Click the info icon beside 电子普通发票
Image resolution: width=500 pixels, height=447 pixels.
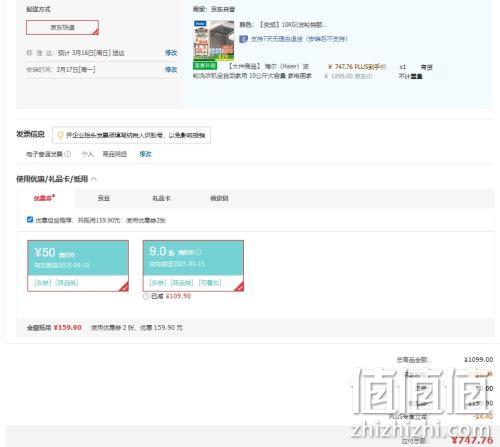point(68,154)
